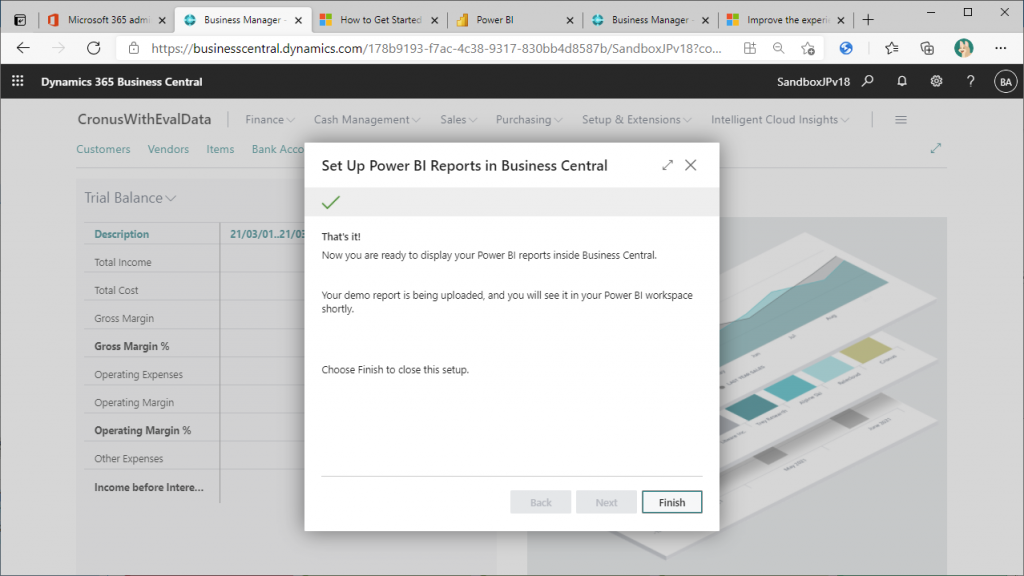Open the help question mark icon
Image resolution: width=1024 pixels, height=576 pixels.
coord(970,81)
